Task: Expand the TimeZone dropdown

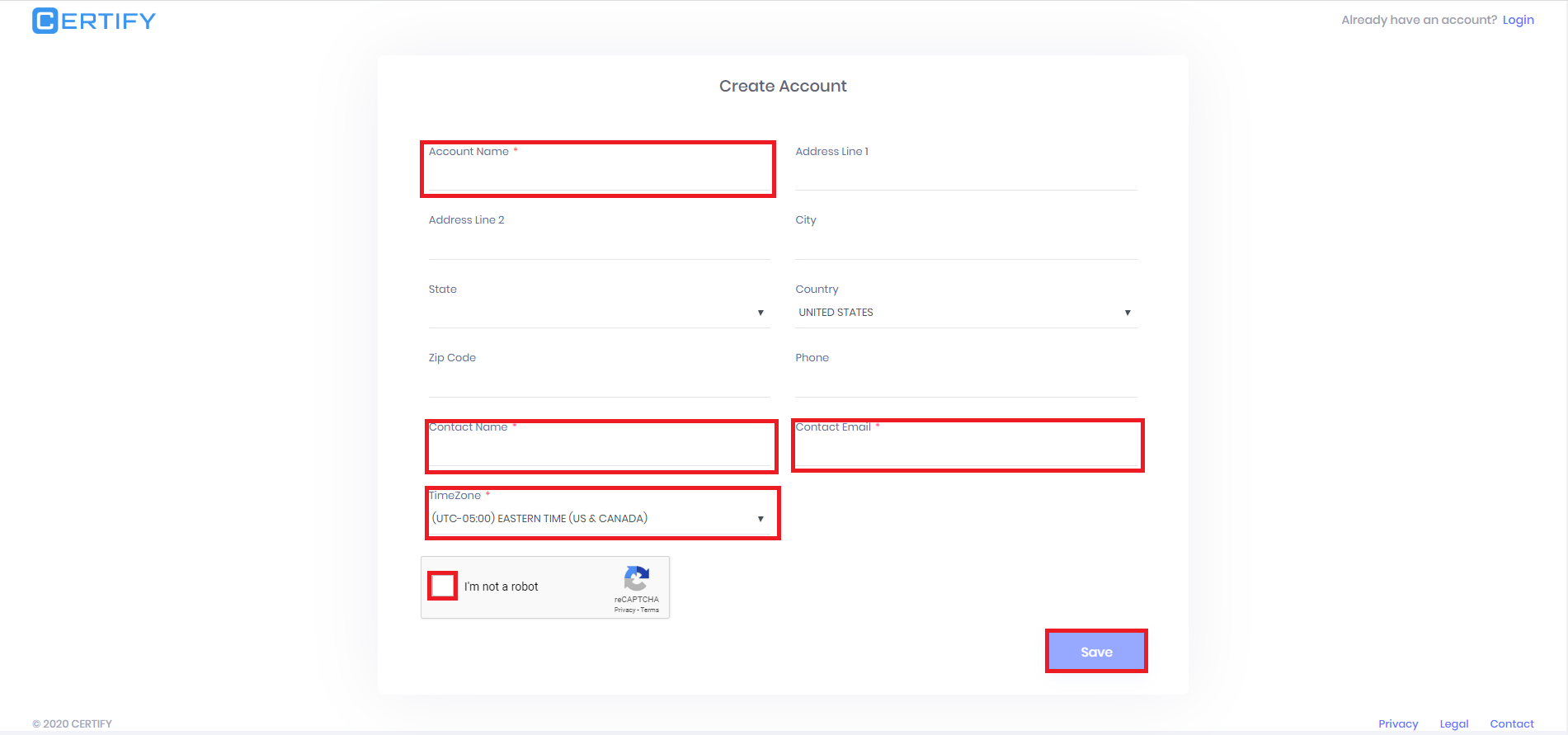Action: pyautogui.click(x=600, y=519)
